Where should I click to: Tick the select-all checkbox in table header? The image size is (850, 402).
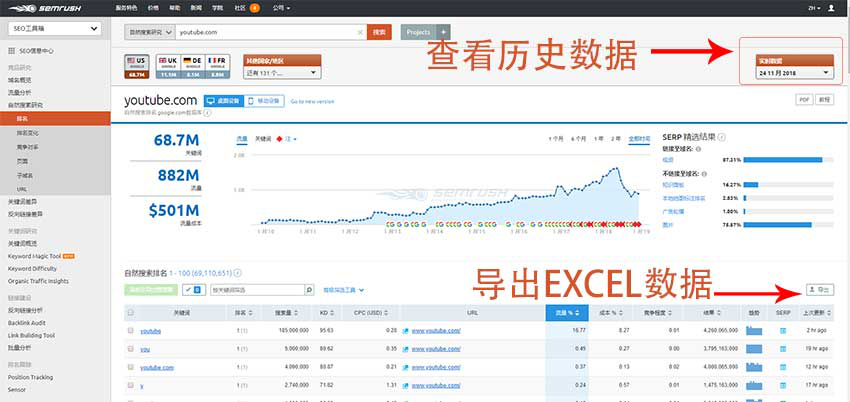[x=130, y=313]
